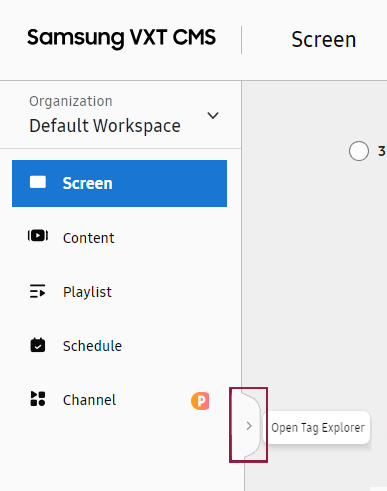
Task: Go to the Content section
Action: tap(88, 238)
